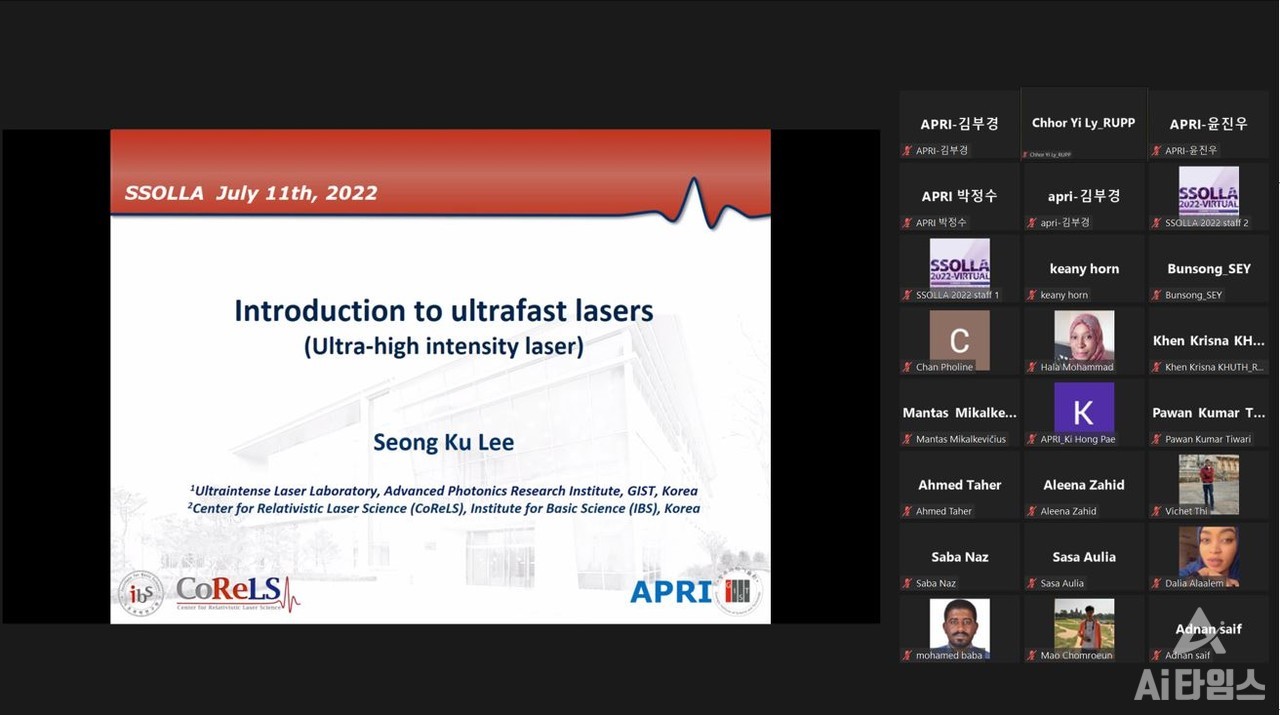Image resolution: width=1280 pixels, height=715 pixels.
Task: Choose the Vichet Thi participant tile
Action: click(1208, 481)
